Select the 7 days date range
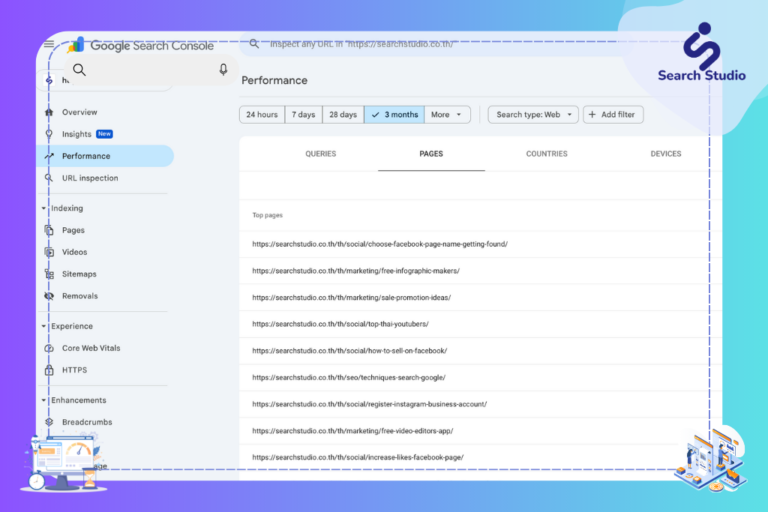 click(x=303, y=115)
